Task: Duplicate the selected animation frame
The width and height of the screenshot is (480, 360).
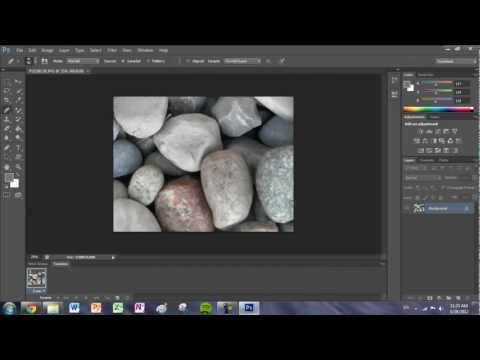Action: pos(117,298)
